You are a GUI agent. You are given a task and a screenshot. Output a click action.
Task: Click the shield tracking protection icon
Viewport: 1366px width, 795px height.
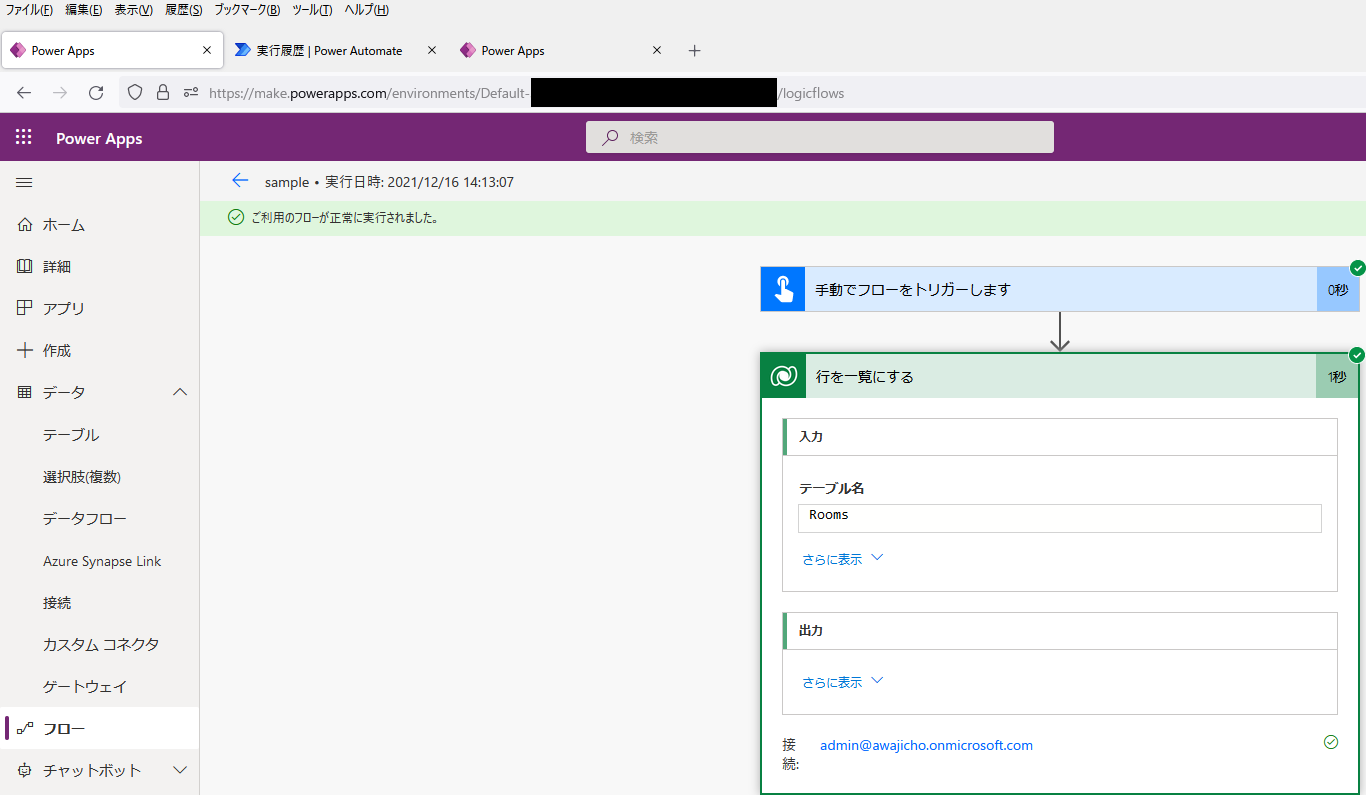(x=134, y=93)
